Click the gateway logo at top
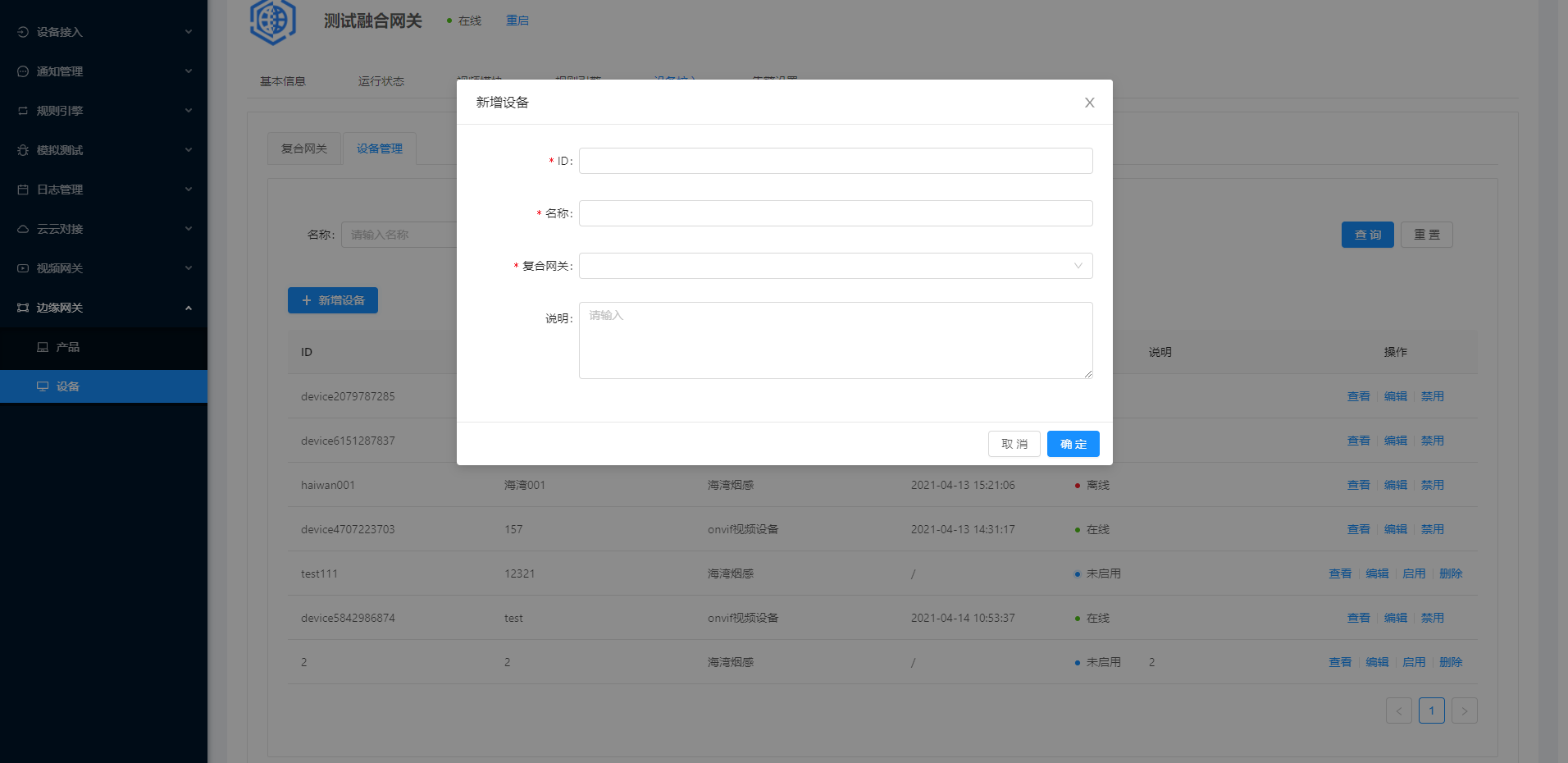 272,21
